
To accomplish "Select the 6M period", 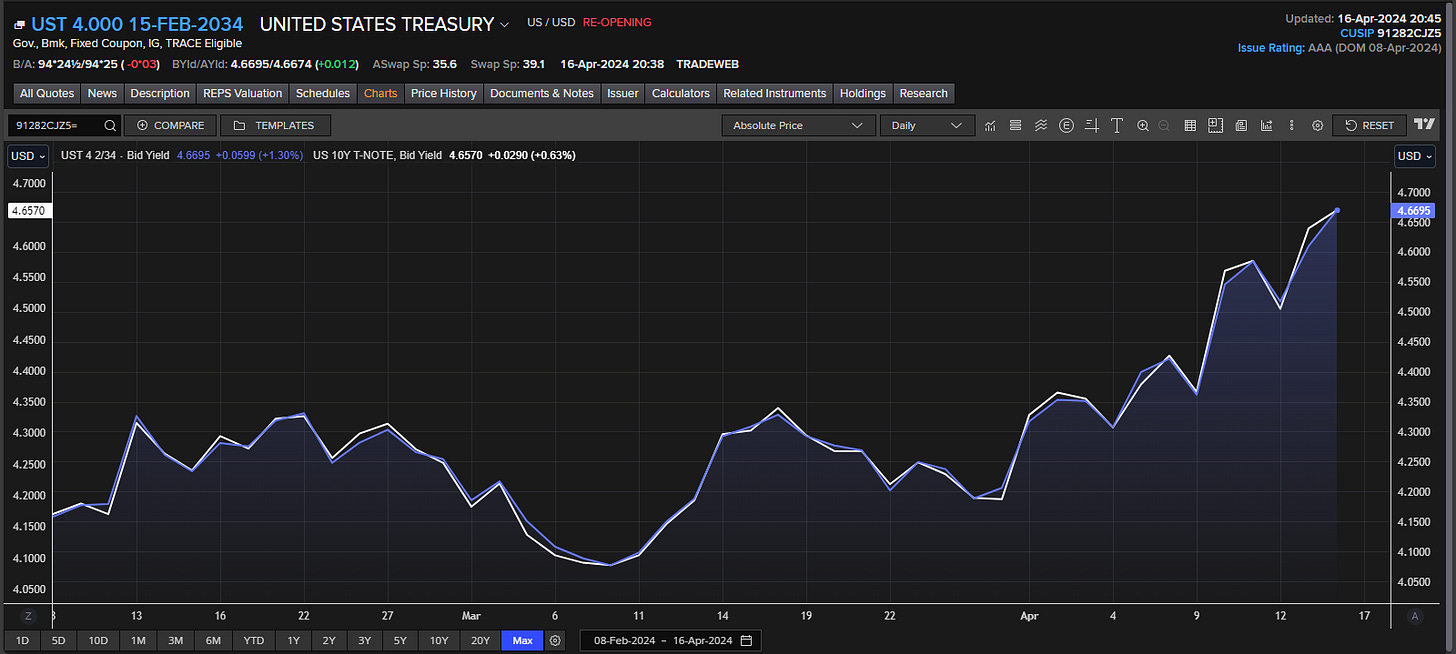I will pyautogui.click(x=213, y=640).
